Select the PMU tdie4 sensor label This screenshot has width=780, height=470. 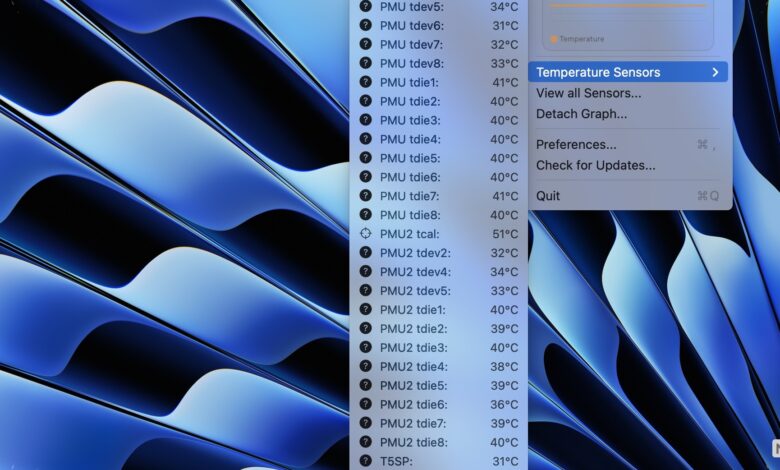click(410, 139)
